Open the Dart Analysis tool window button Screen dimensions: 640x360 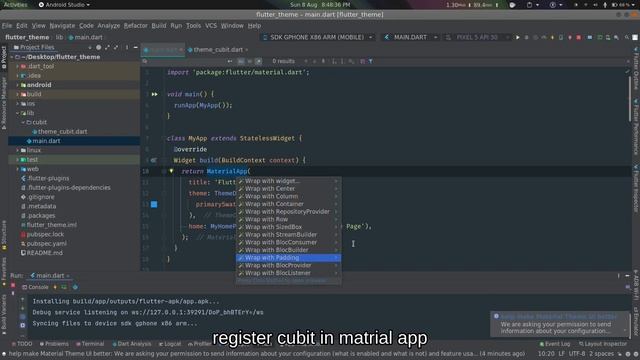point(131,344)
